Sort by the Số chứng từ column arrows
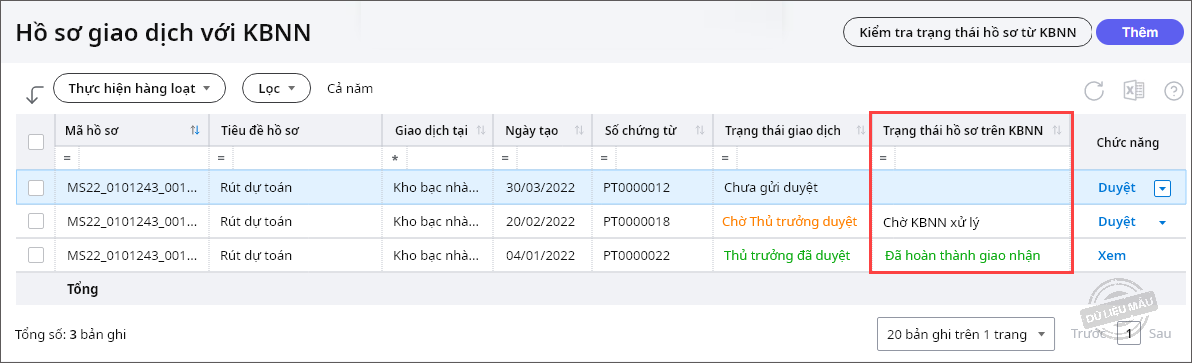1192x363 pixels. tap(699, 131)
